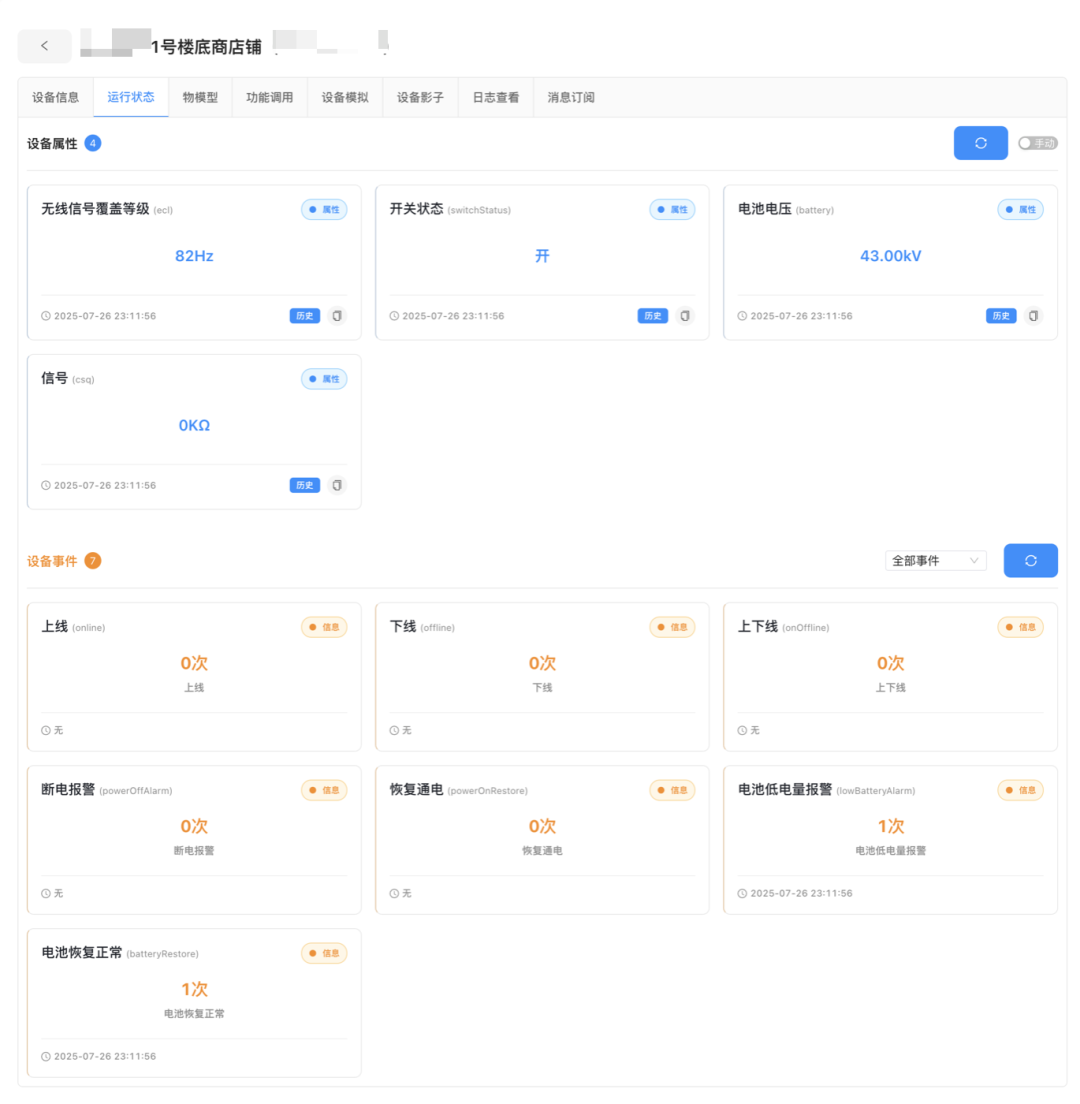Image resolution: width=1080 pixels, height=1104 pixels.
Task: Open the 电池低电量报警 event card
Action: 890,840
